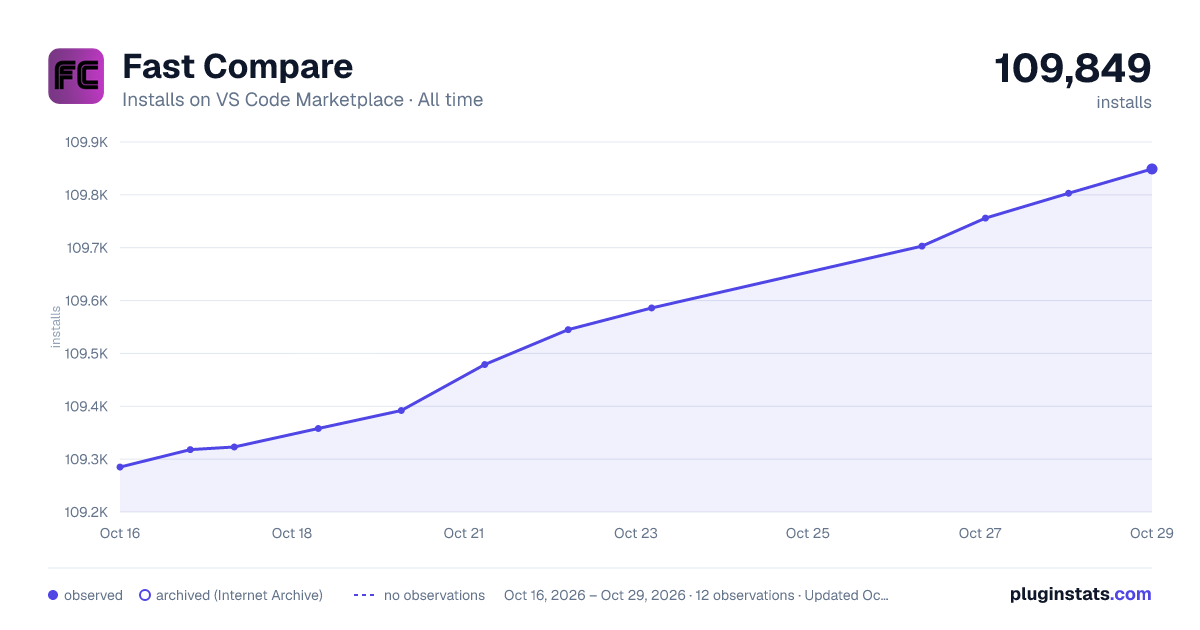Click the Oct 16 x-axis label
Image resolution: width=1200 pixels, height=630 pixels.
(120, 533)
